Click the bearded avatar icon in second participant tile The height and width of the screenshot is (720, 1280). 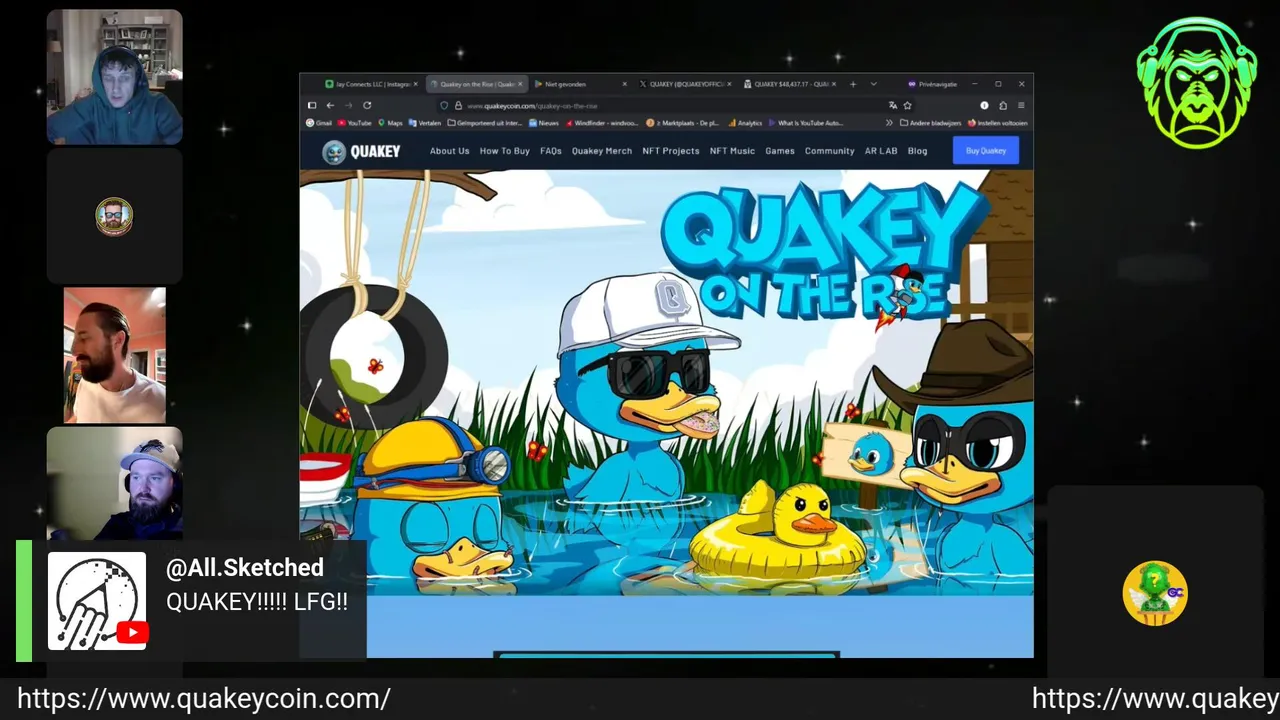(114, 216)
